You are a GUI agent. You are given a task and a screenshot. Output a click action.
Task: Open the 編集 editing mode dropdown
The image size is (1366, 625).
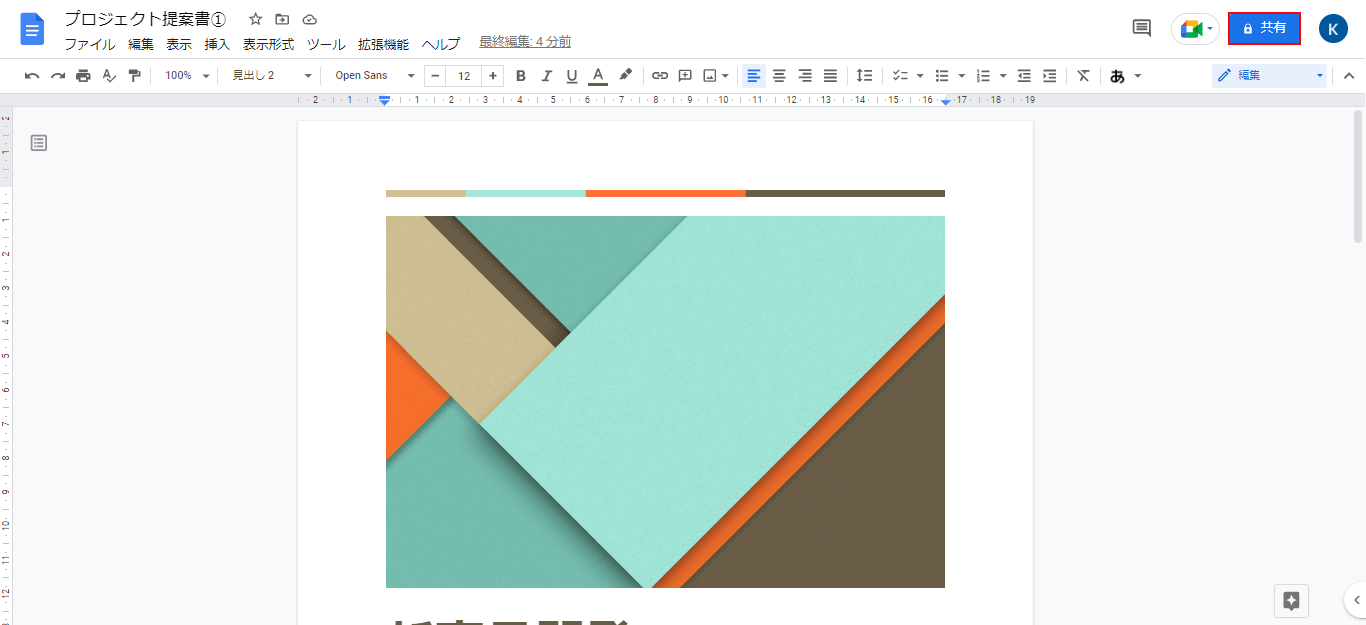pyautogui.click(x=1270, y=75)
